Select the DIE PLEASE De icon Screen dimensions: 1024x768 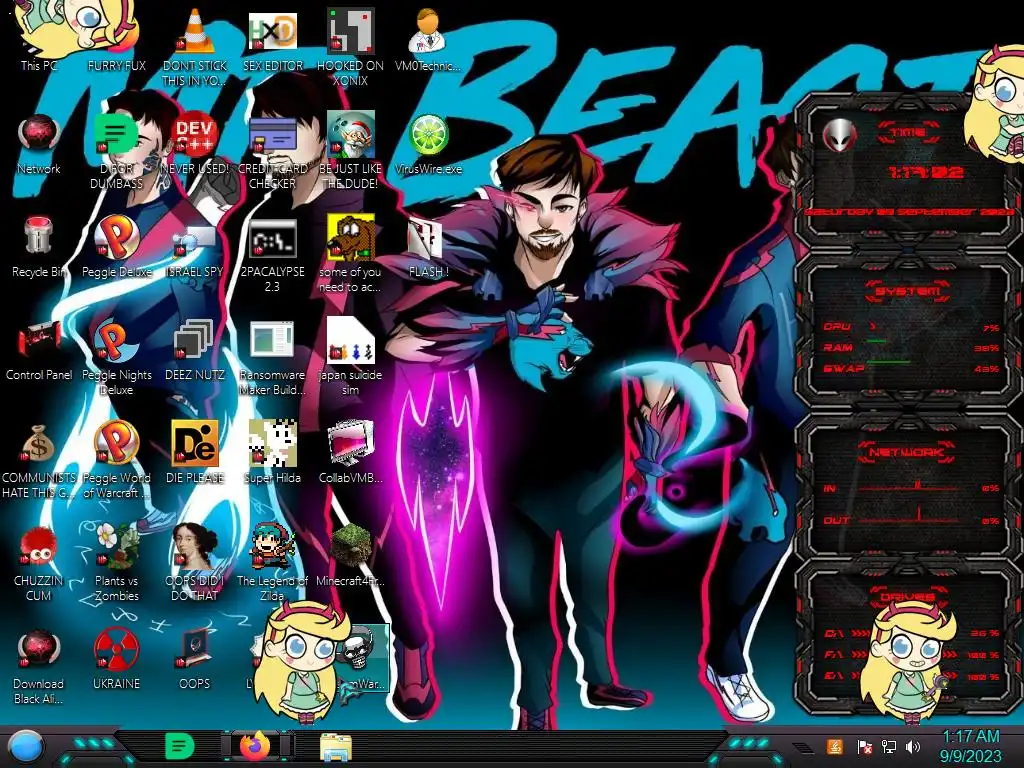point(195,453)
